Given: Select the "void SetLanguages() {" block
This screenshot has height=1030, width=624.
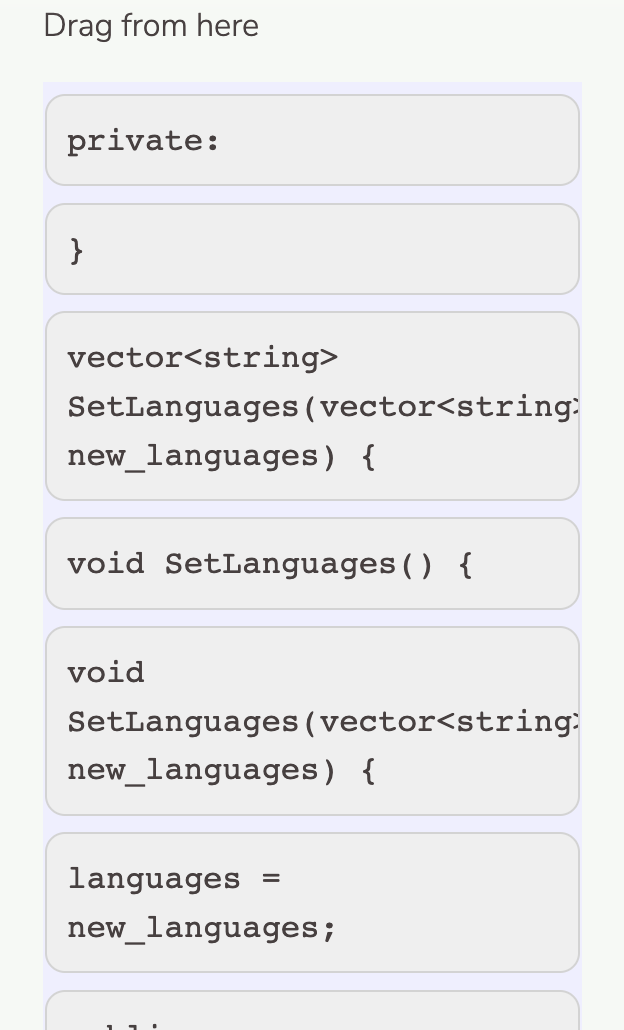Looking at the screenshot, I should pos(312,563).
